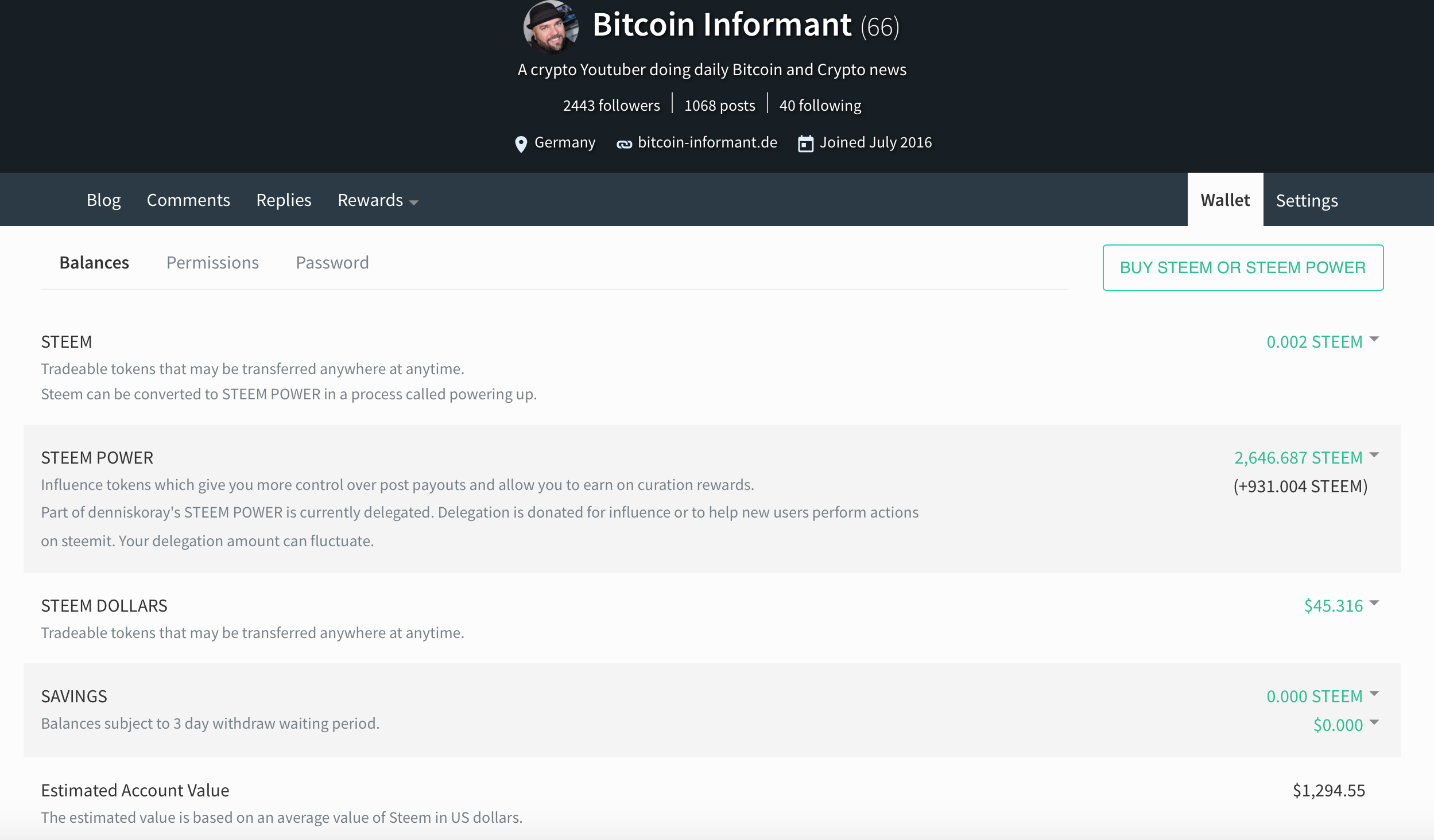Click Buy Steem or Steem Power button

click(x=1242, y=268)
